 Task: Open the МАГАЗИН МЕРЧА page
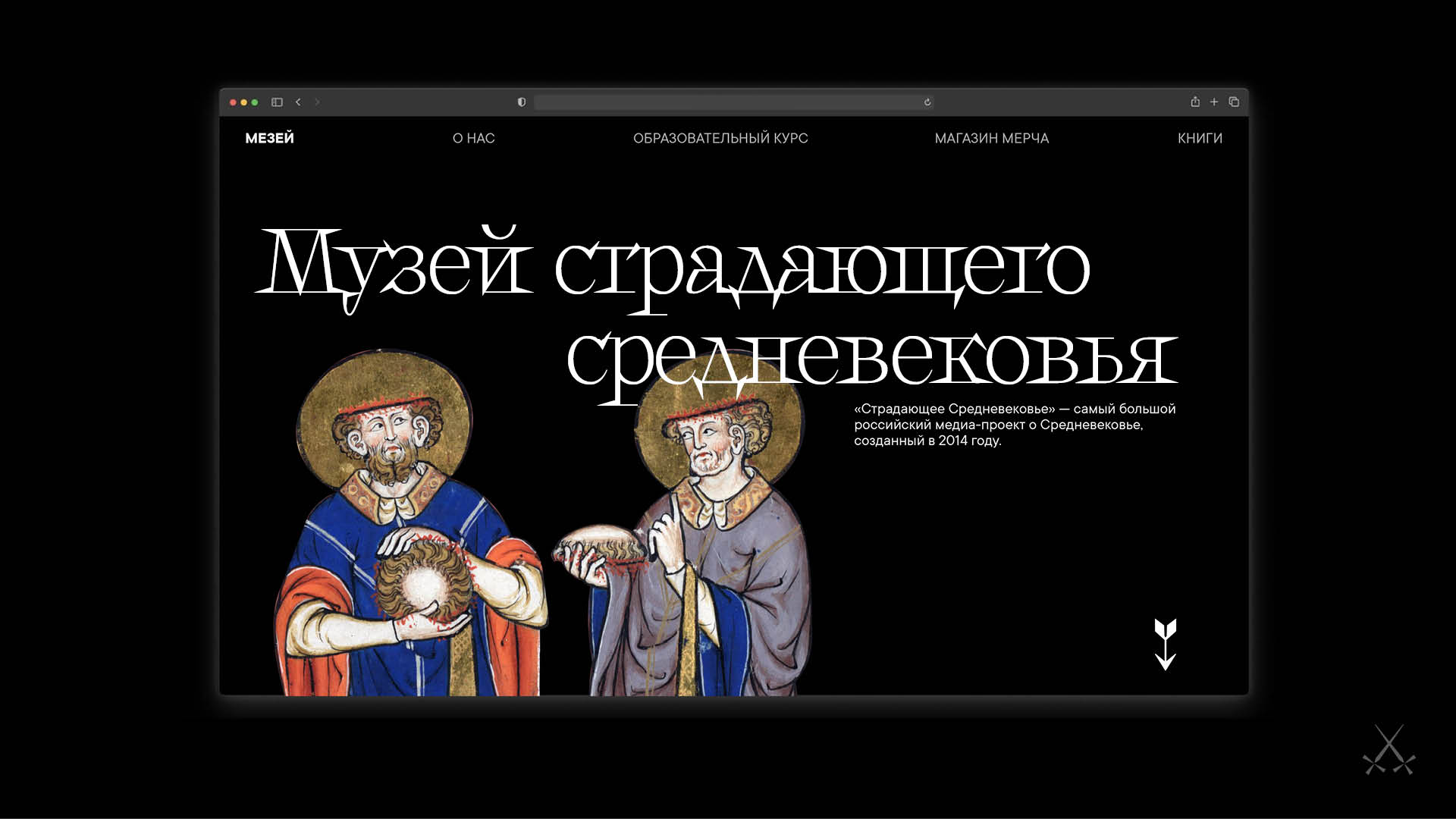pos(991,138)
